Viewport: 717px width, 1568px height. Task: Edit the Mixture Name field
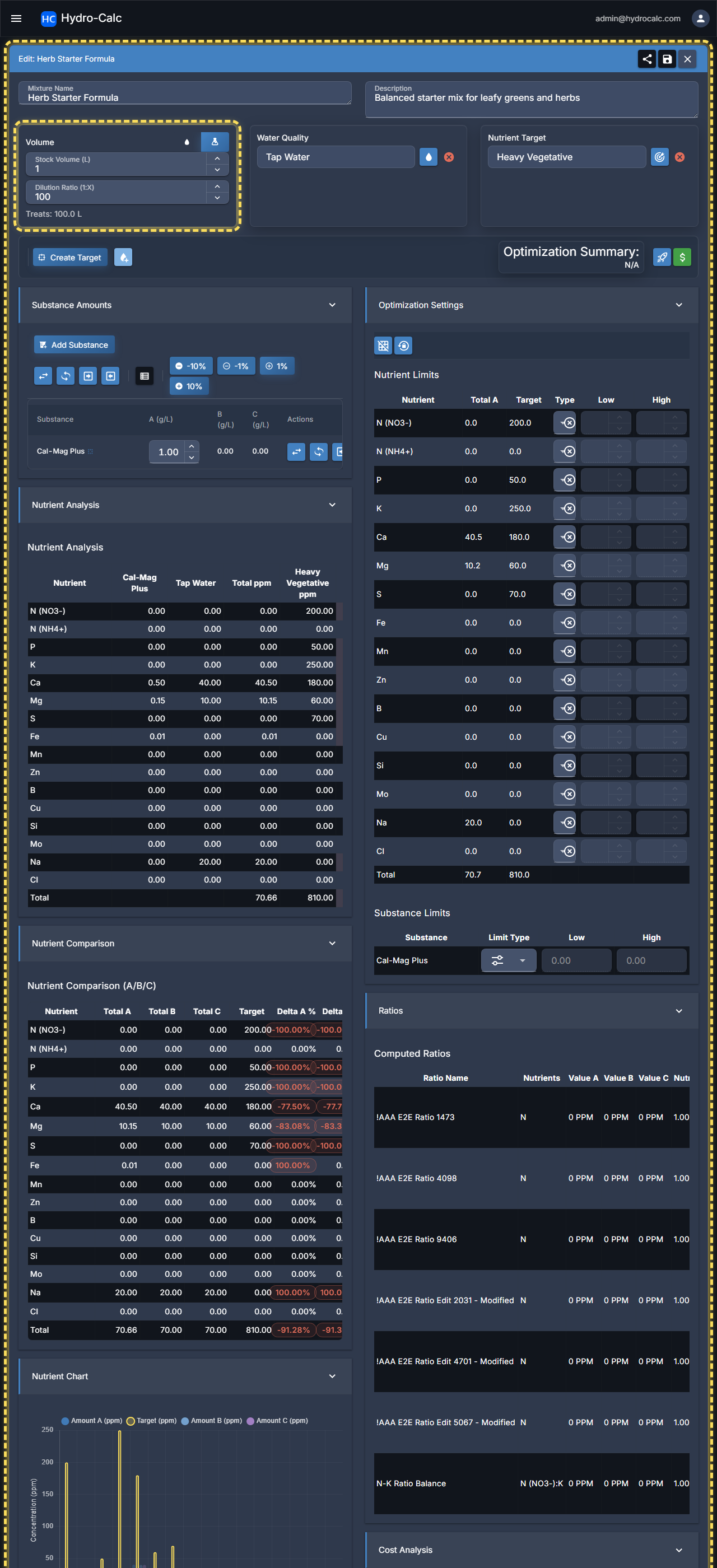coord(185,93)
